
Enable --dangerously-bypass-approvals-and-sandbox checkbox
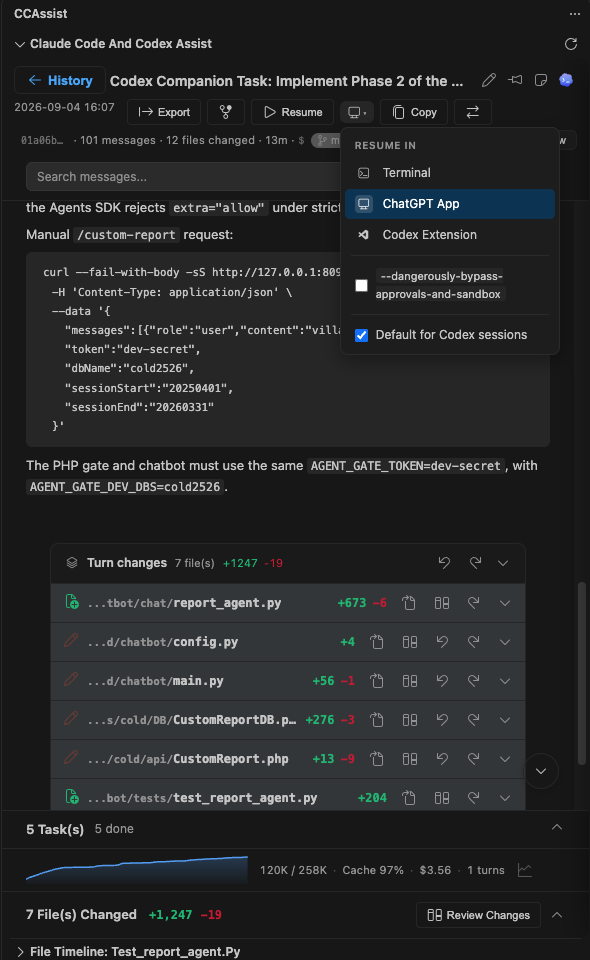362,285
